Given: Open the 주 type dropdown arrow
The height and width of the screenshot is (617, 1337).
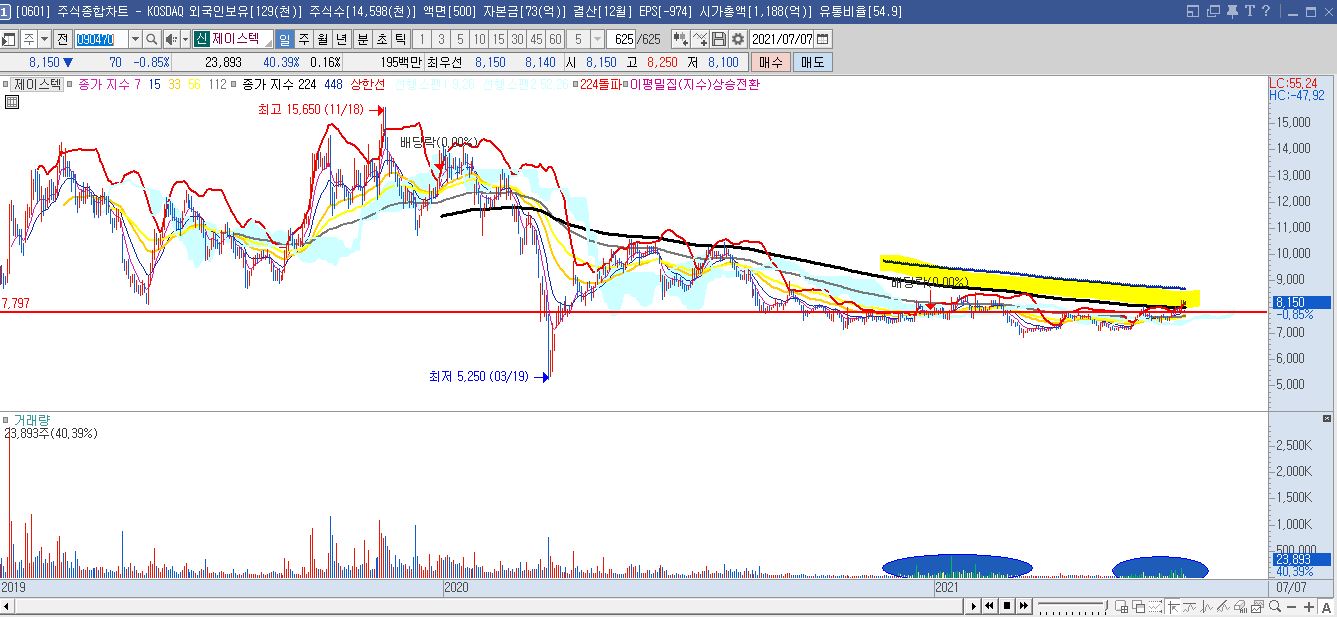Looking at the screenshot, I should (44, 39).
